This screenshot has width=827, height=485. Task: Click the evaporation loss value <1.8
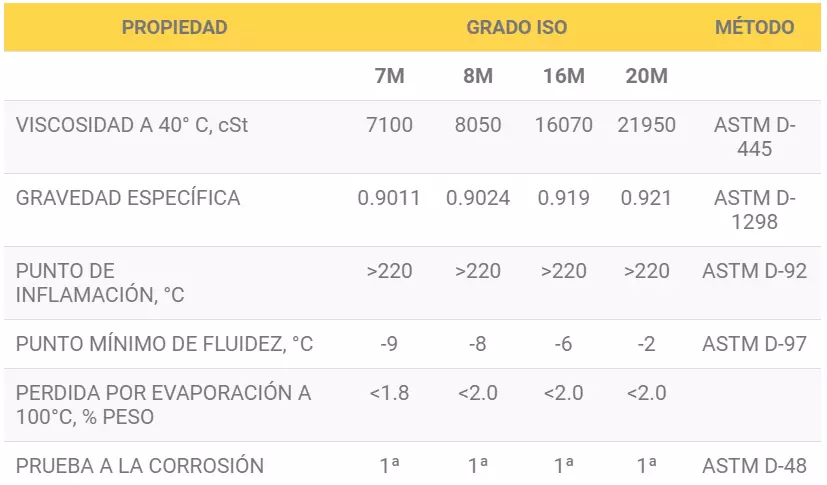pos(389,393)
